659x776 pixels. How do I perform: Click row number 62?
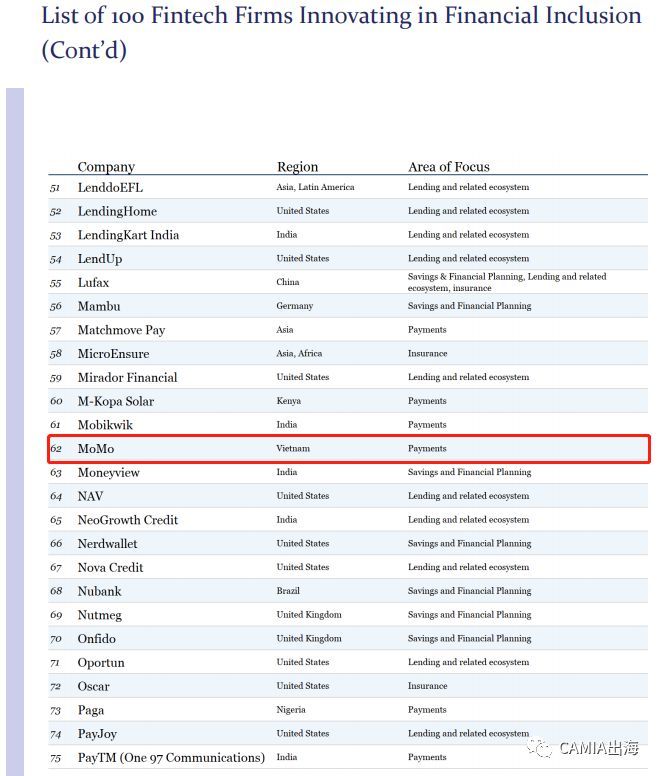[56, 449]
